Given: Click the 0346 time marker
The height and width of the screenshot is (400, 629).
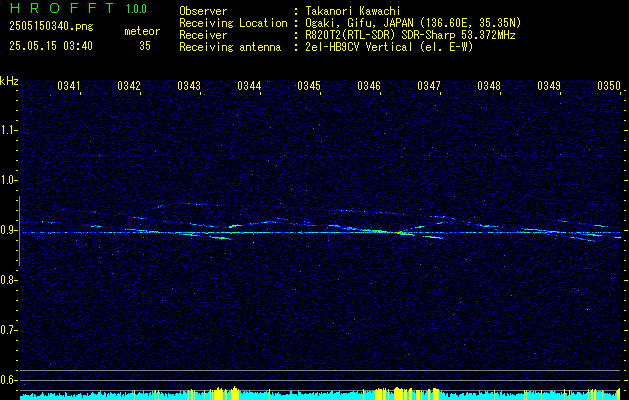Looking at the screenshot, I should (369, 86).
